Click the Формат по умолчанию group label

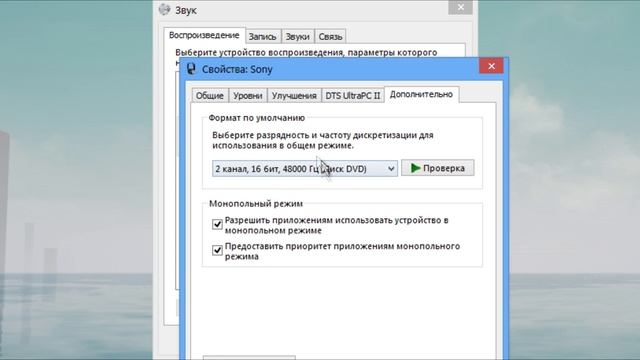coord(256,118)
